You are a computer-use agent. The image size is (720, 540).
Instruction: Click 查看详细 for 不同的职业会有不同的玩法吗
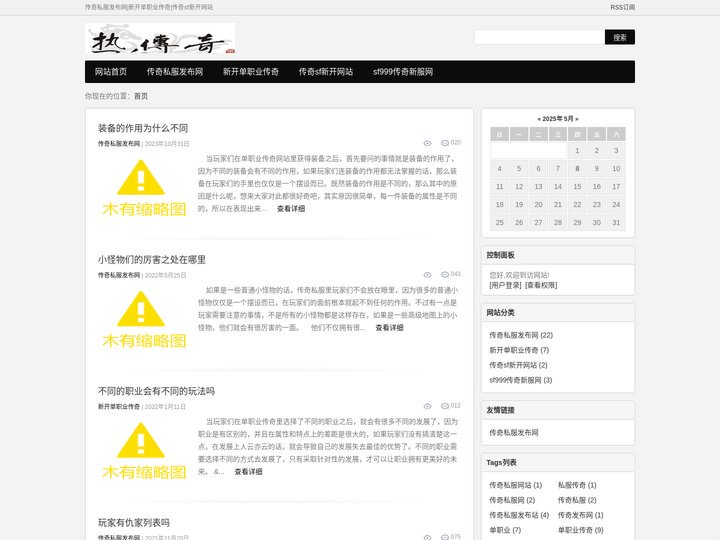[248, 472]
